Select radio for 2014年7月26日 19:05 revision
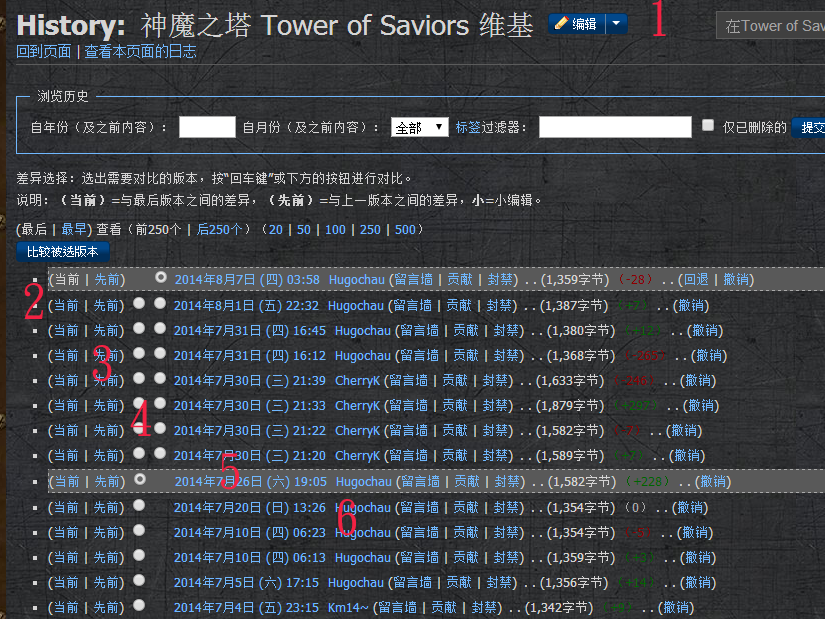This screenshot has width=825, height=619. click(140, 479)
